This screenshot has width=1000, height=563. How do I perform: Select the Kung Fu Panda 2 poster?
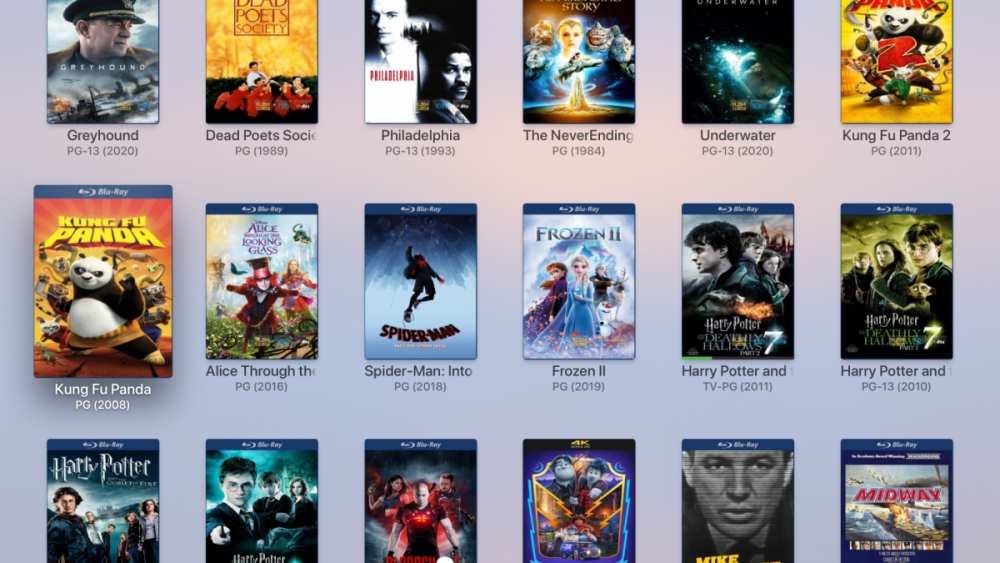click(x=896, y=61)
